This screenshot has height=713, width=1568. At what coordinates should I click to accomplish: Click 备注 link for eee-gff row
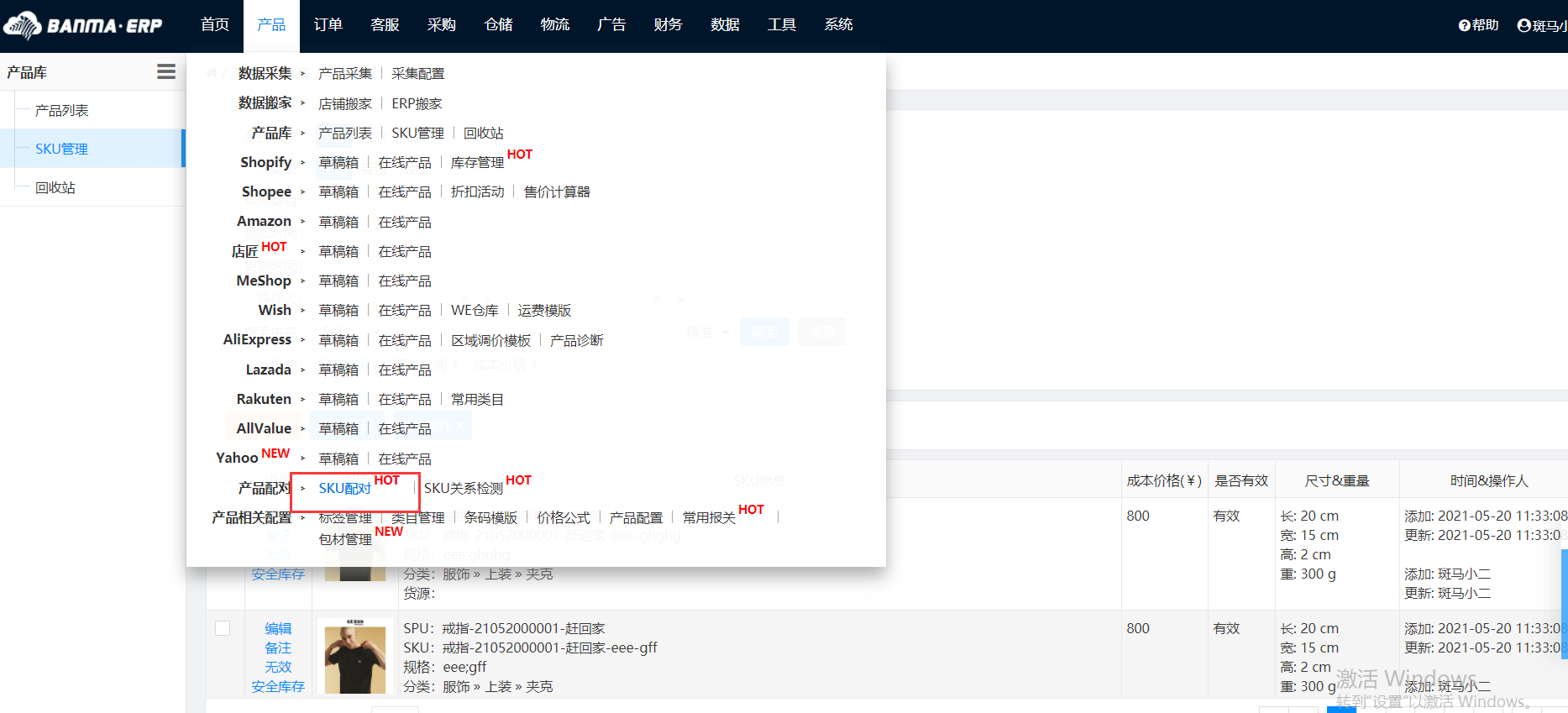click(x=278, y=647)
